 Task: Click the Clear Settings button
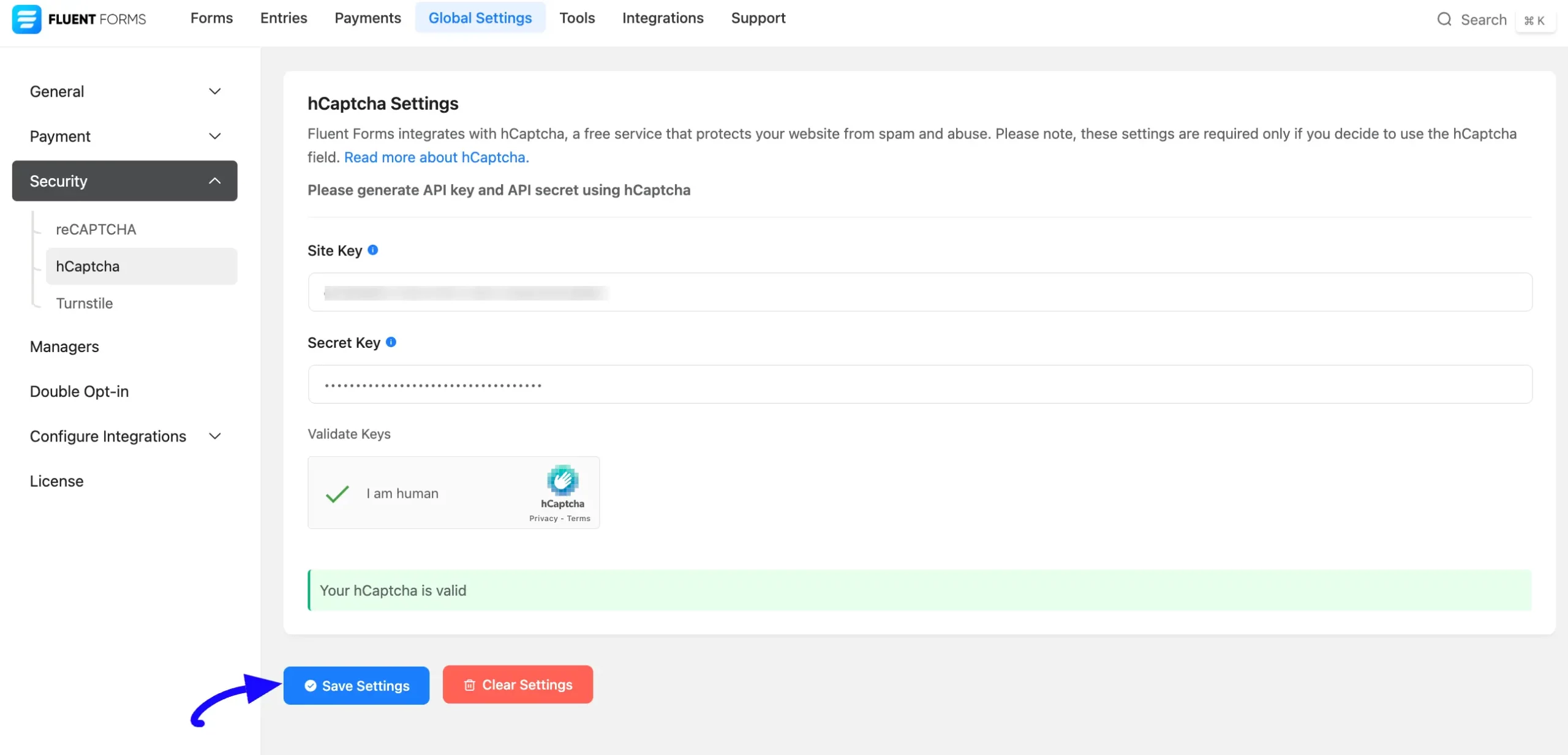(518, 685)
